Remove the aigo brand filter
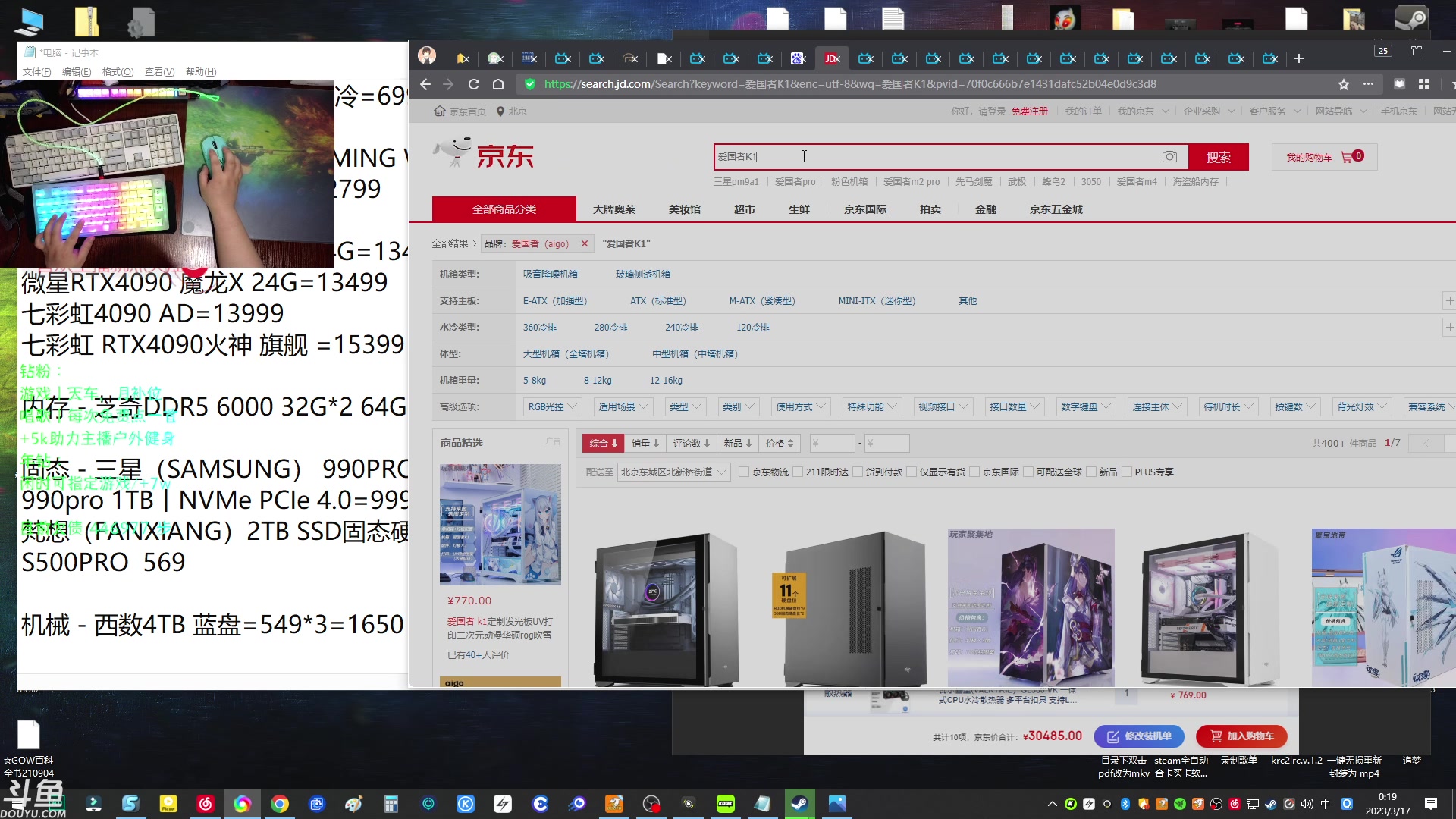 (585, 243)
